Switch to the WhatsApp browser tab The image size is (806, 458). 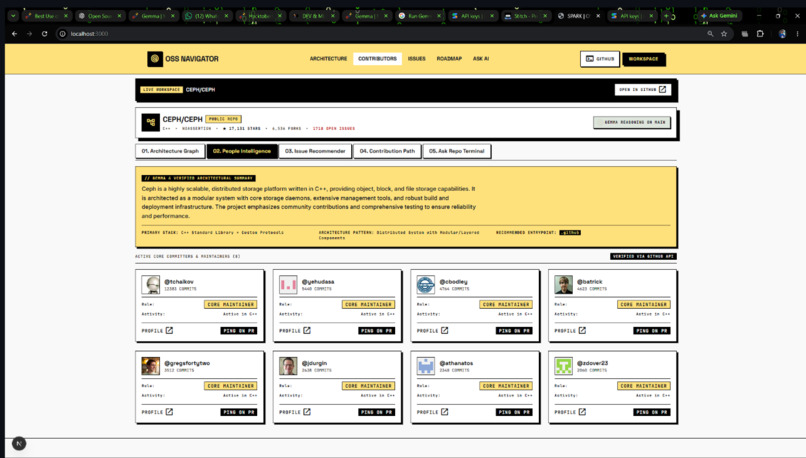coord(206,16)
